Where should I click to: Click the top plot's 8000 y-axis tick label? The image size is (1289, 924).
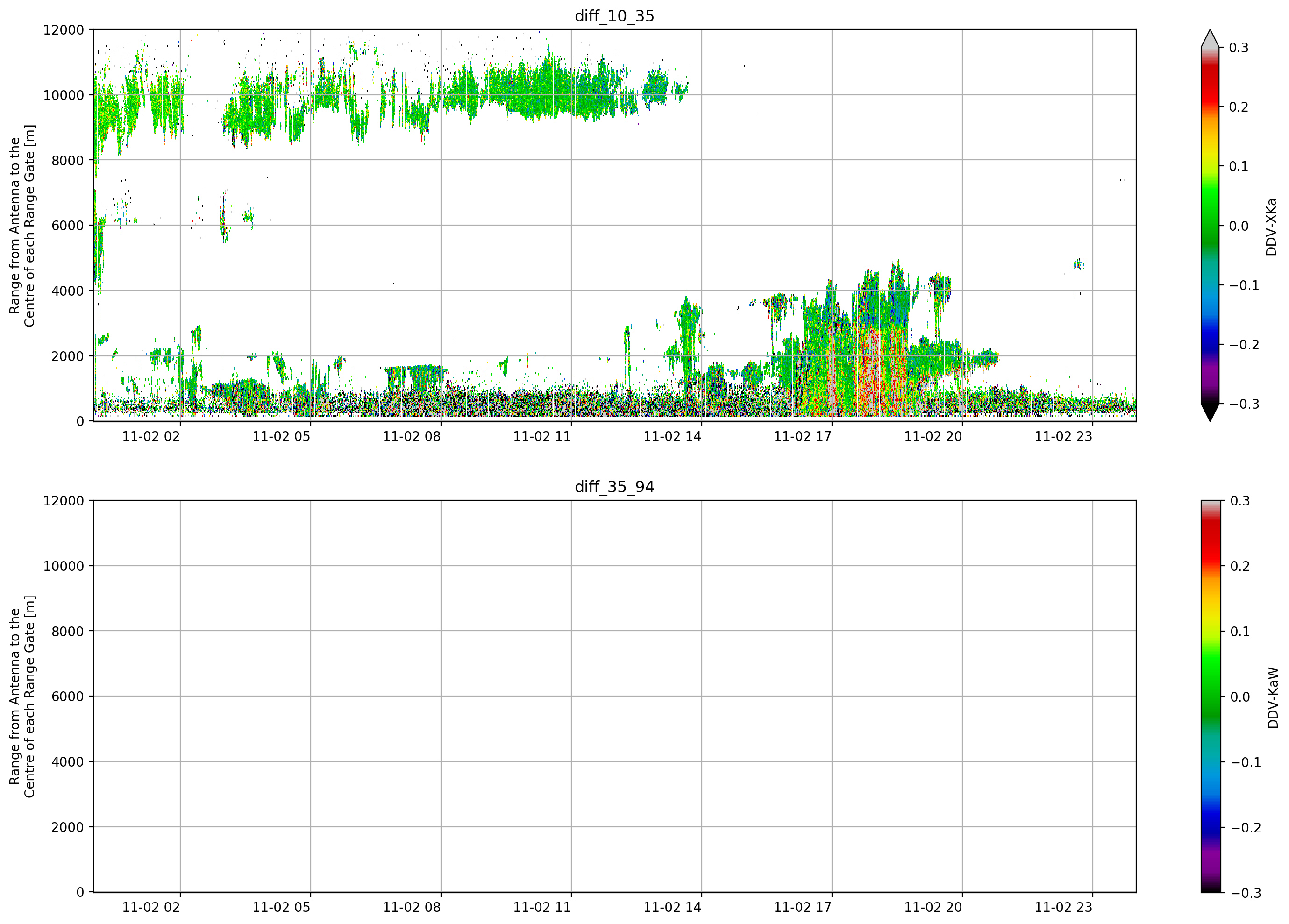point(68,160)
